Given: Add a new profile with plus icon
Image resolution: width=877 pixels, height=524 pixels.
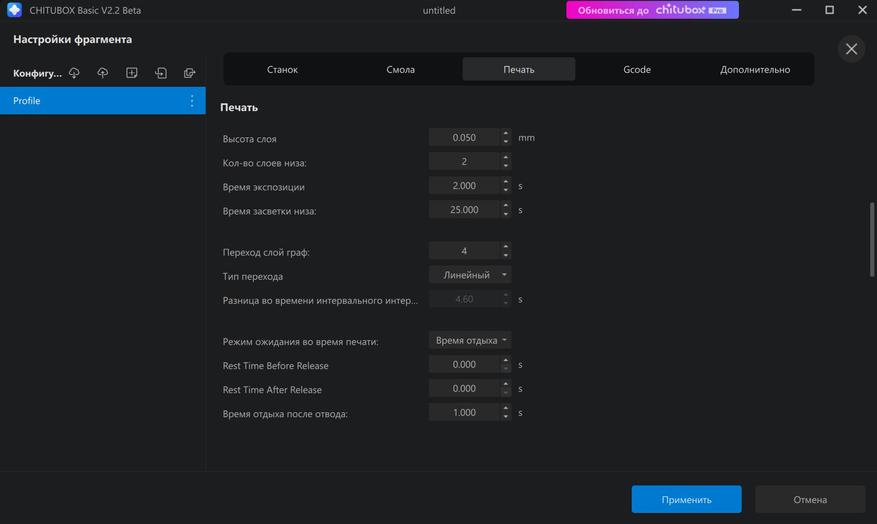Looking at the screenshot, I should tap(131, 73).
